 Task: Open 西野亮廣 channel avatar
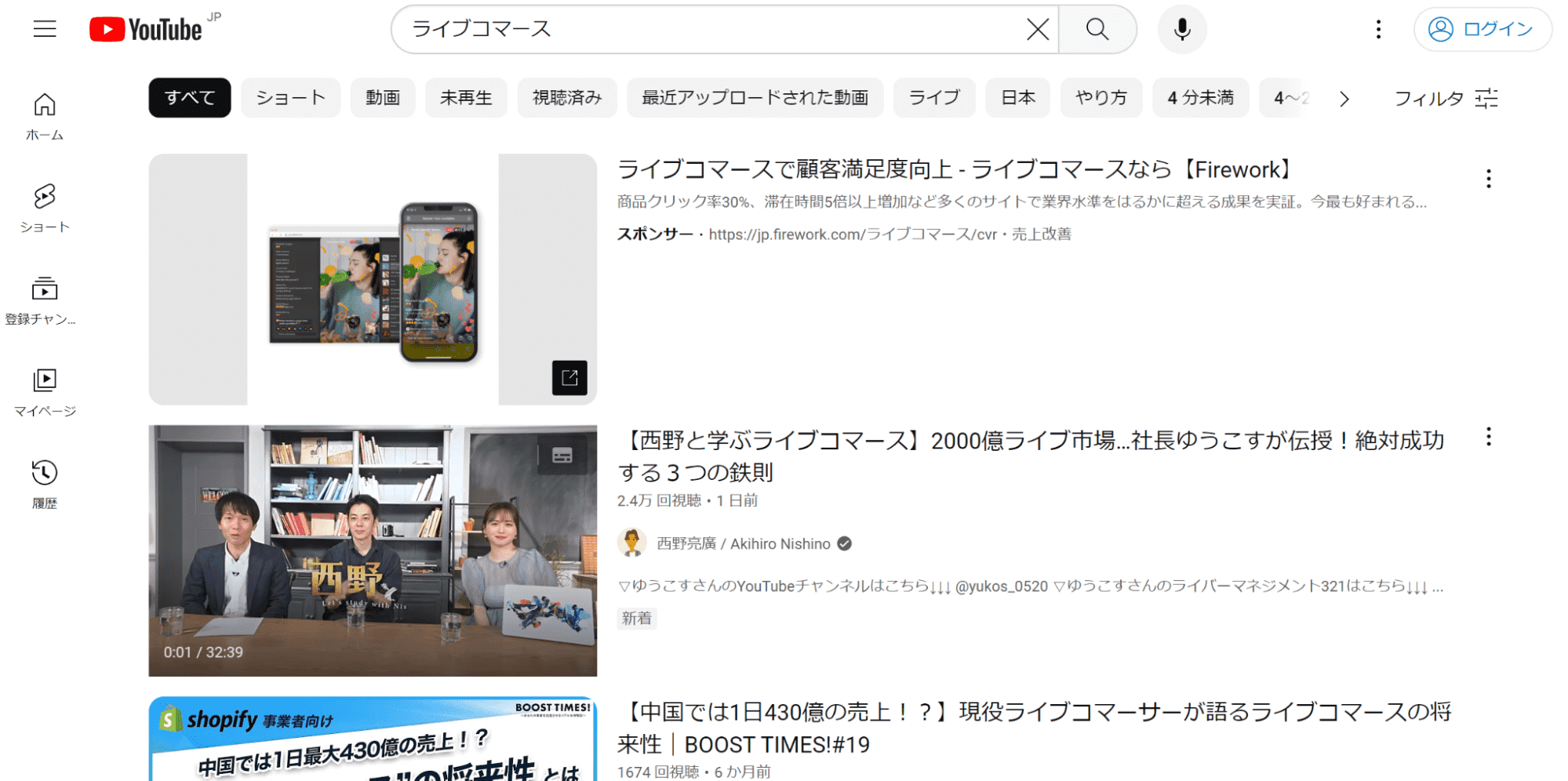[631, 543]
